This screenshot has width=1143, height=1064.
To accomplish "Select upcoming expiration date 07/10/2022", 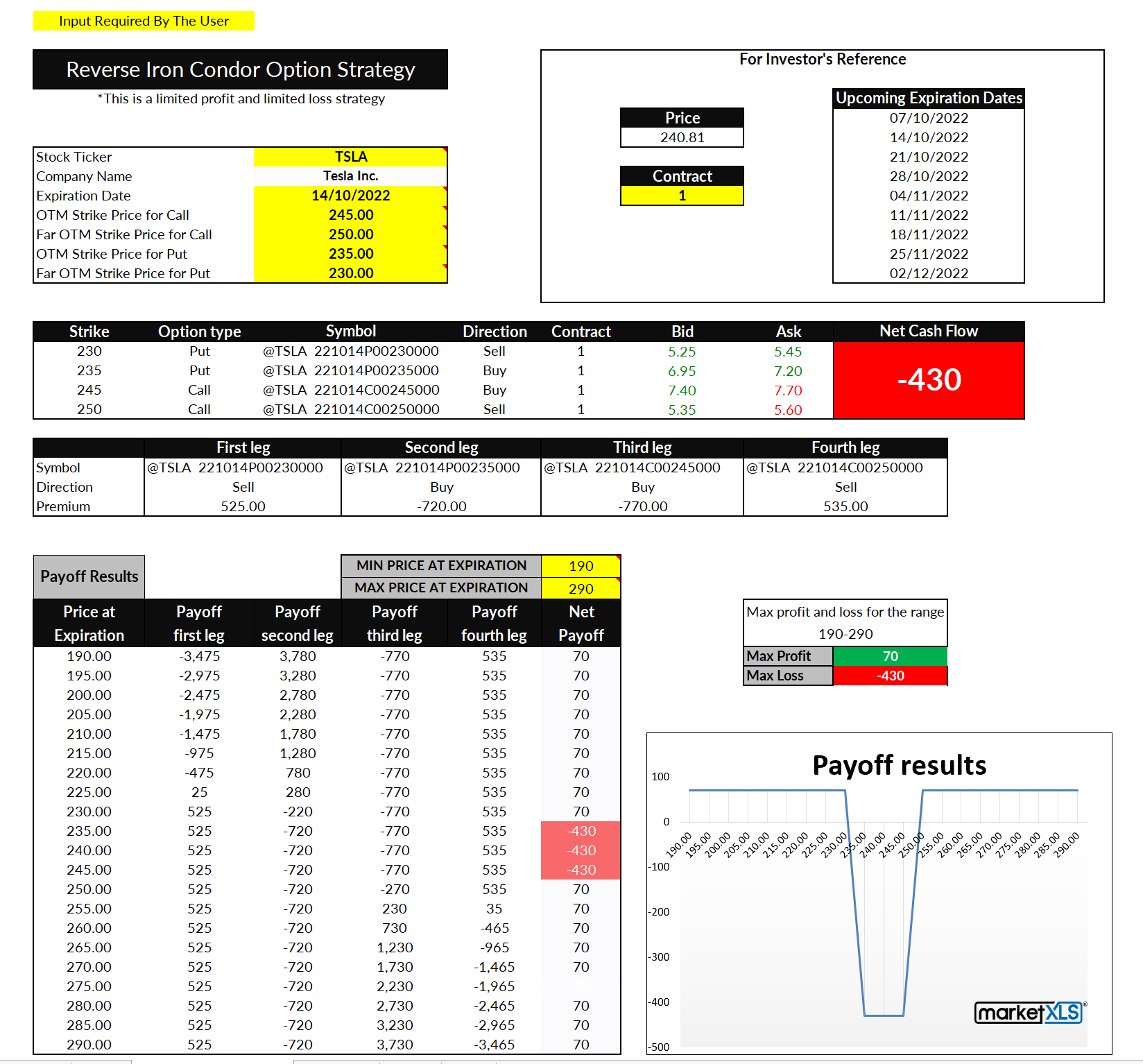I will point(929,118).
